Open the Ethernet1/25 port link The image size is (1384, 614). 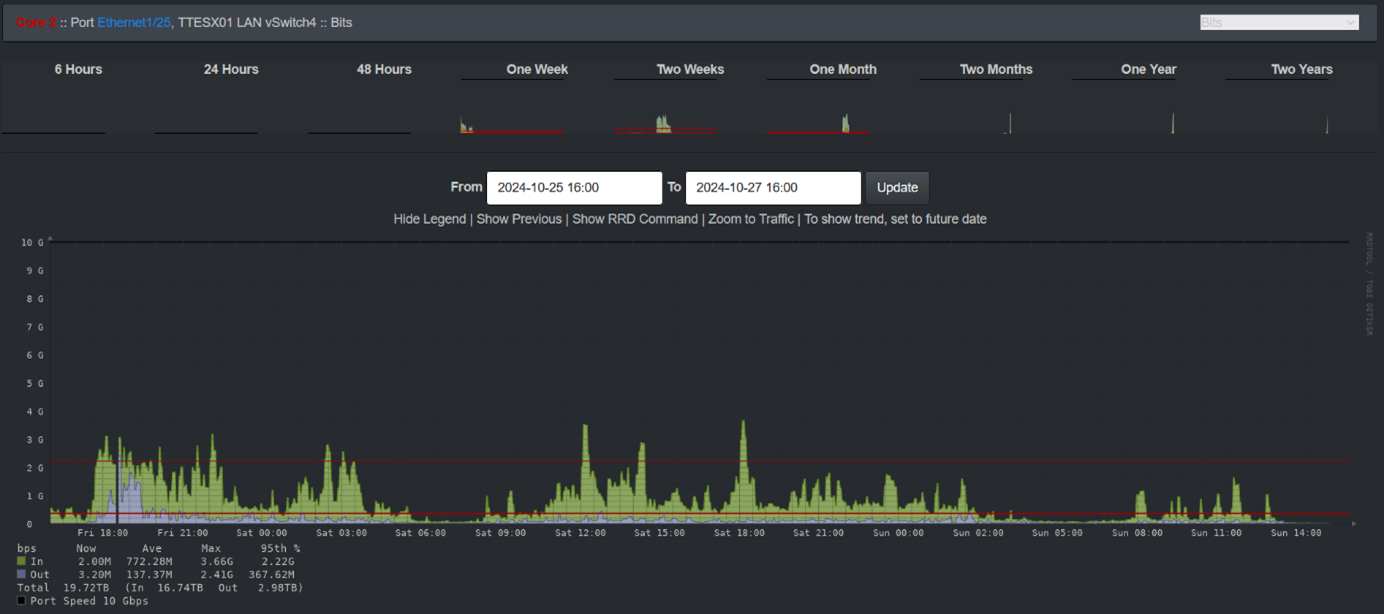click(x=134, y=22)
